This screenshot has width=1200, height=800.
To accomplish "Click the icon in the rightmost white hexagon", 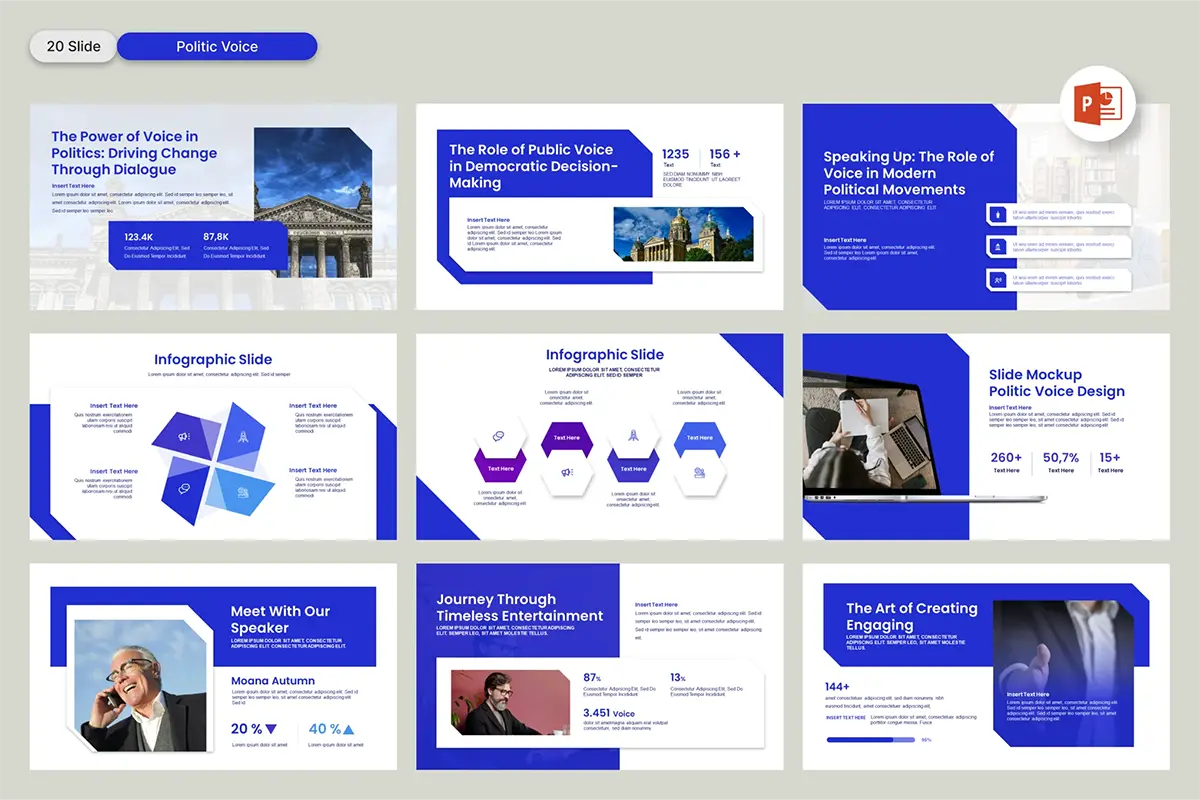I will pyautogui.click(x=700, y=472).
